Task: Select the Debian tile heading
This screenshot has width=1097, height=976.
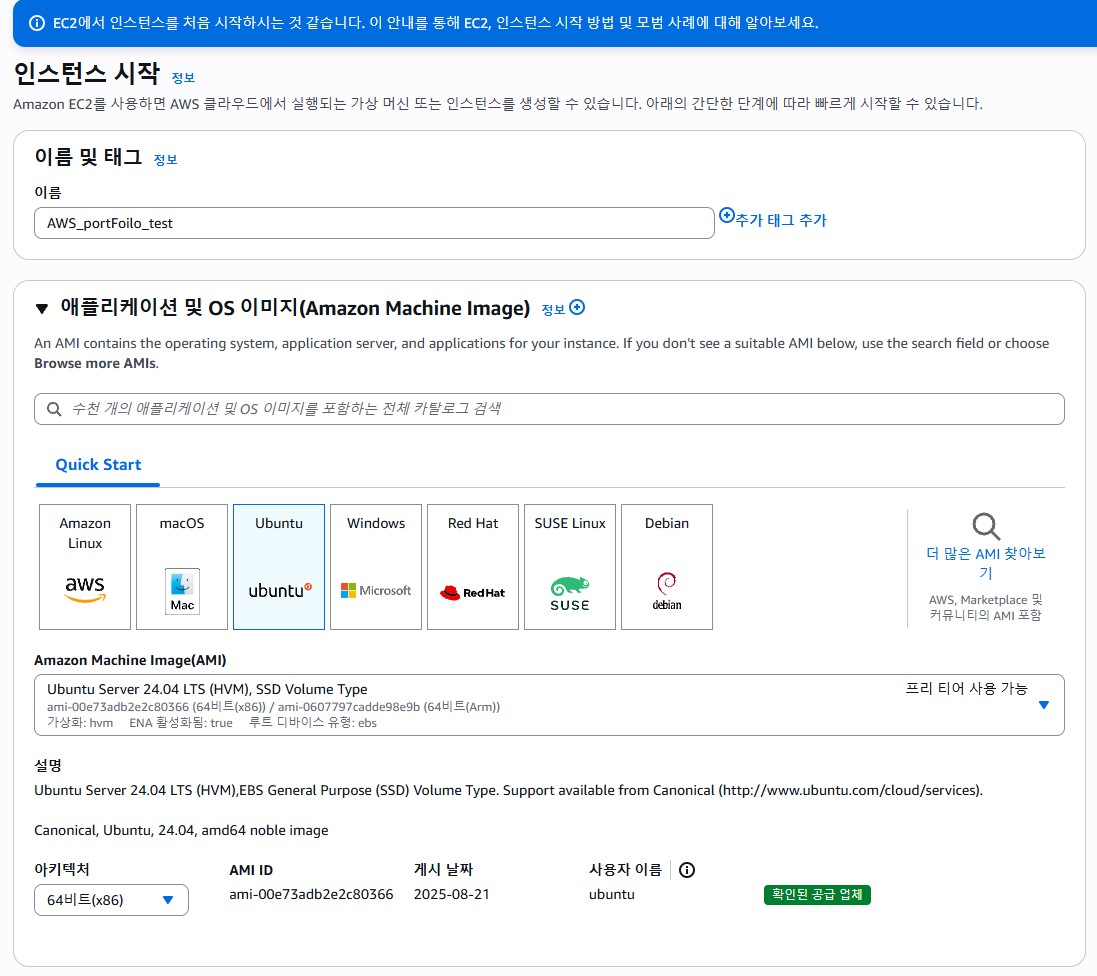Action: coord(667,523)
